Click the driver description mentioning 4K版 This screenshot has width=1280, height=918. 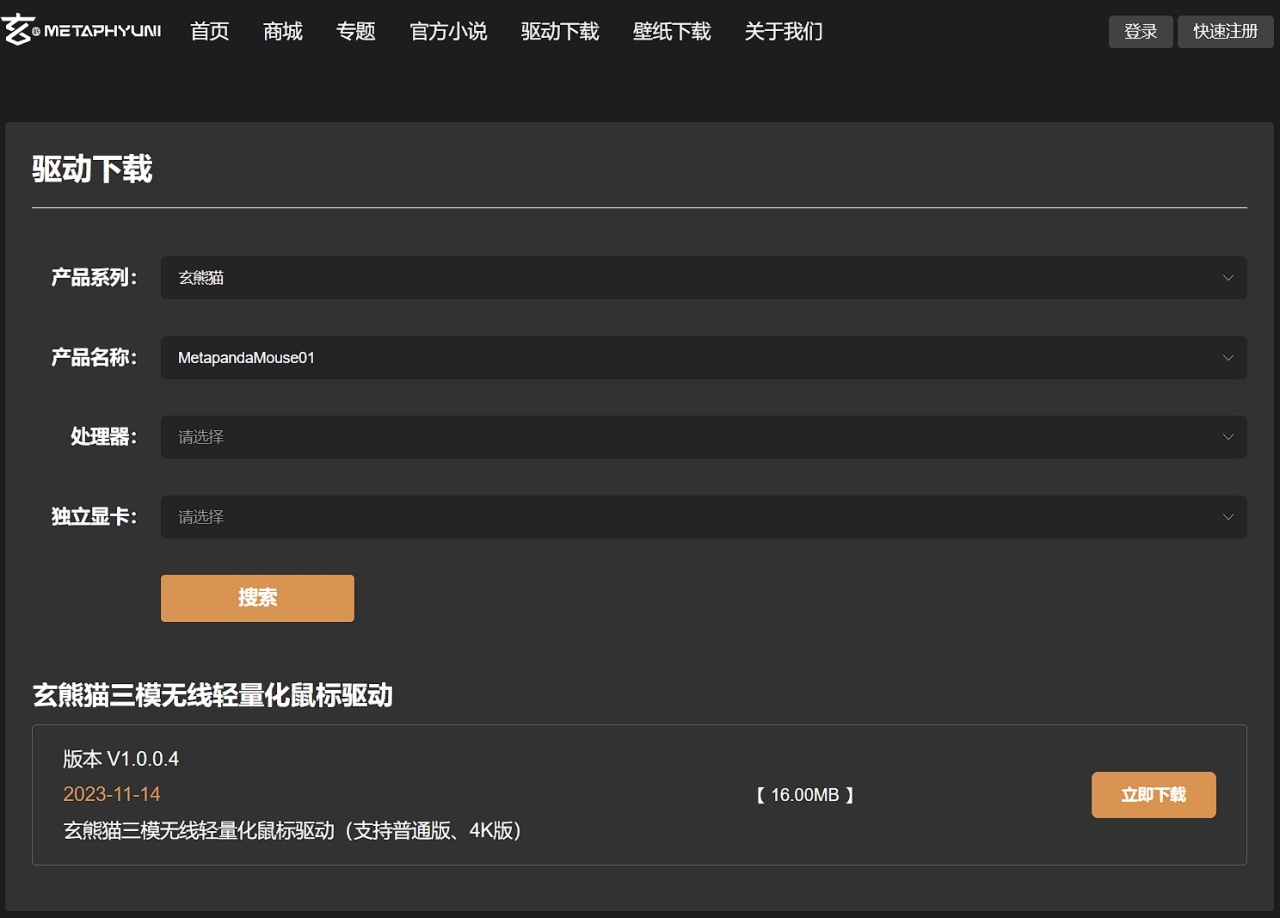point(293,831)
